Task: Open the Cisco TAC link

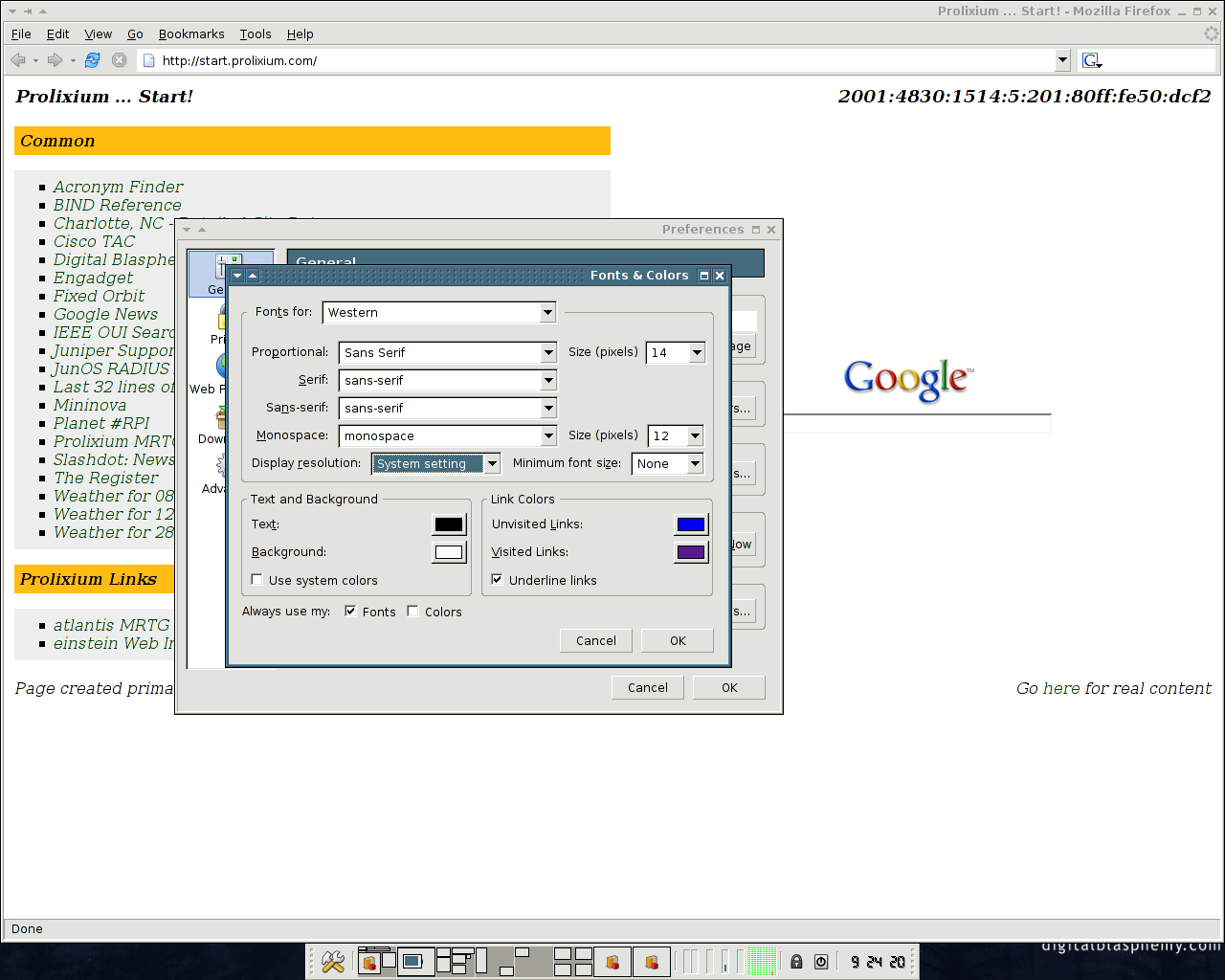Action: [94, 241]
